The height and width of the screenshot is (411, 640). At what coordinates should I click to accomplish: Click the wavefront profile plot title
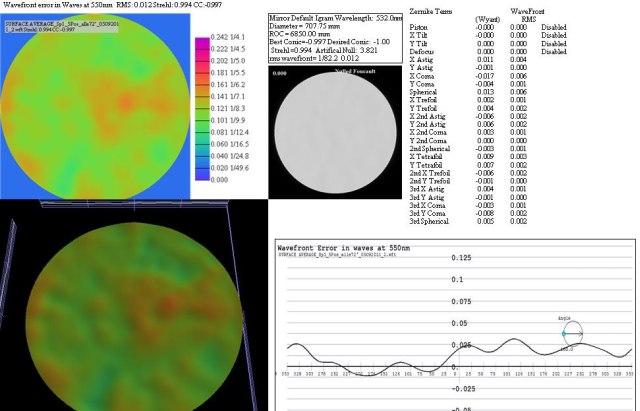344,247
